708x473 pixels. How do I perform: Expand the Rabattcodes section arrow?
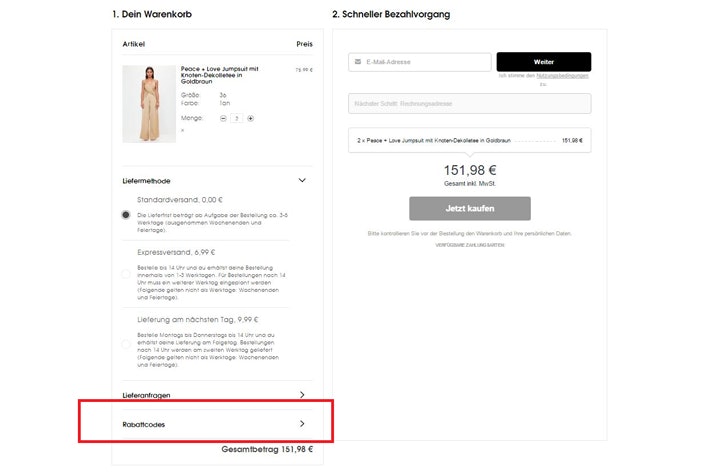(302, 424)
